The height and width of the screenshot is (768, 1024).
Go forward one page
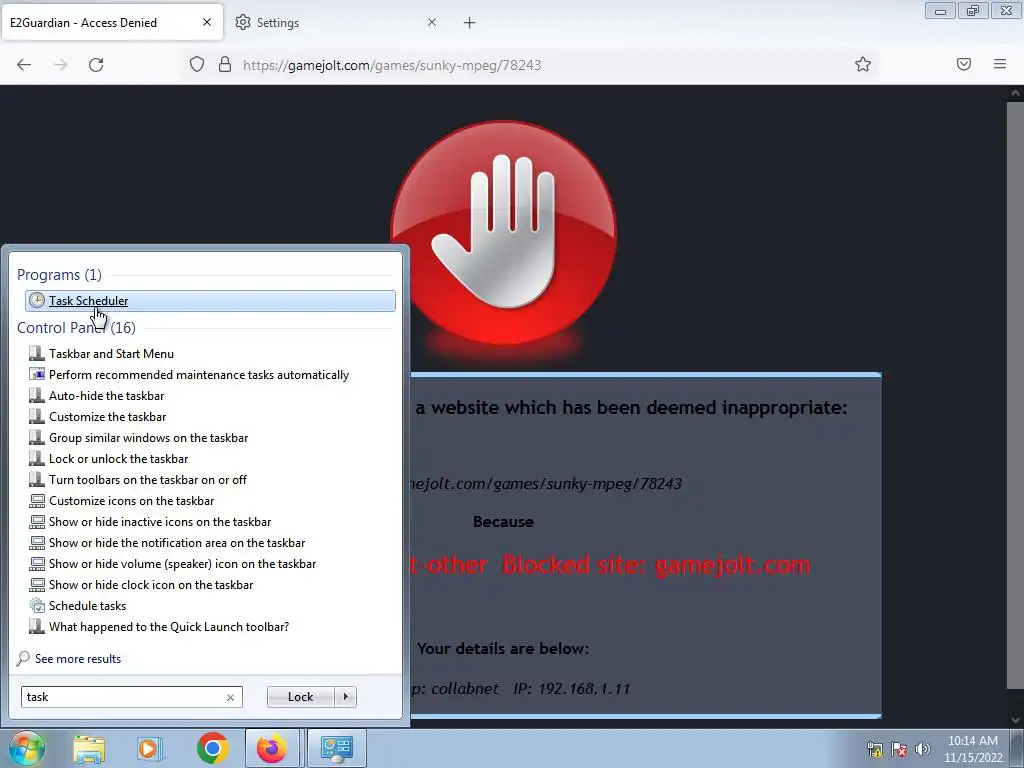60,65
